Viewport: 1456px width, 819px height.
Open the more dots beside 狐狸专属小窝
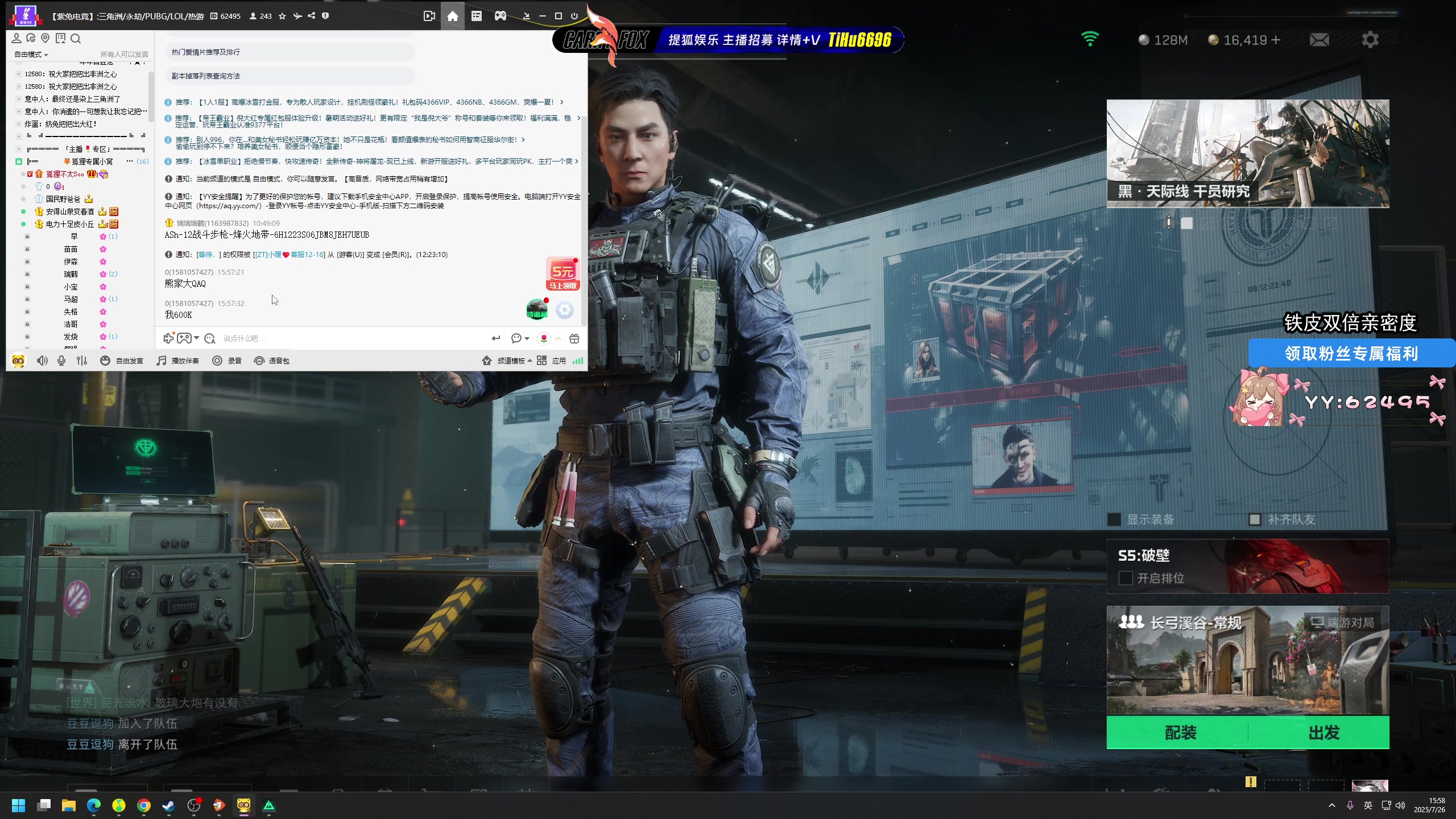[130, 162]
